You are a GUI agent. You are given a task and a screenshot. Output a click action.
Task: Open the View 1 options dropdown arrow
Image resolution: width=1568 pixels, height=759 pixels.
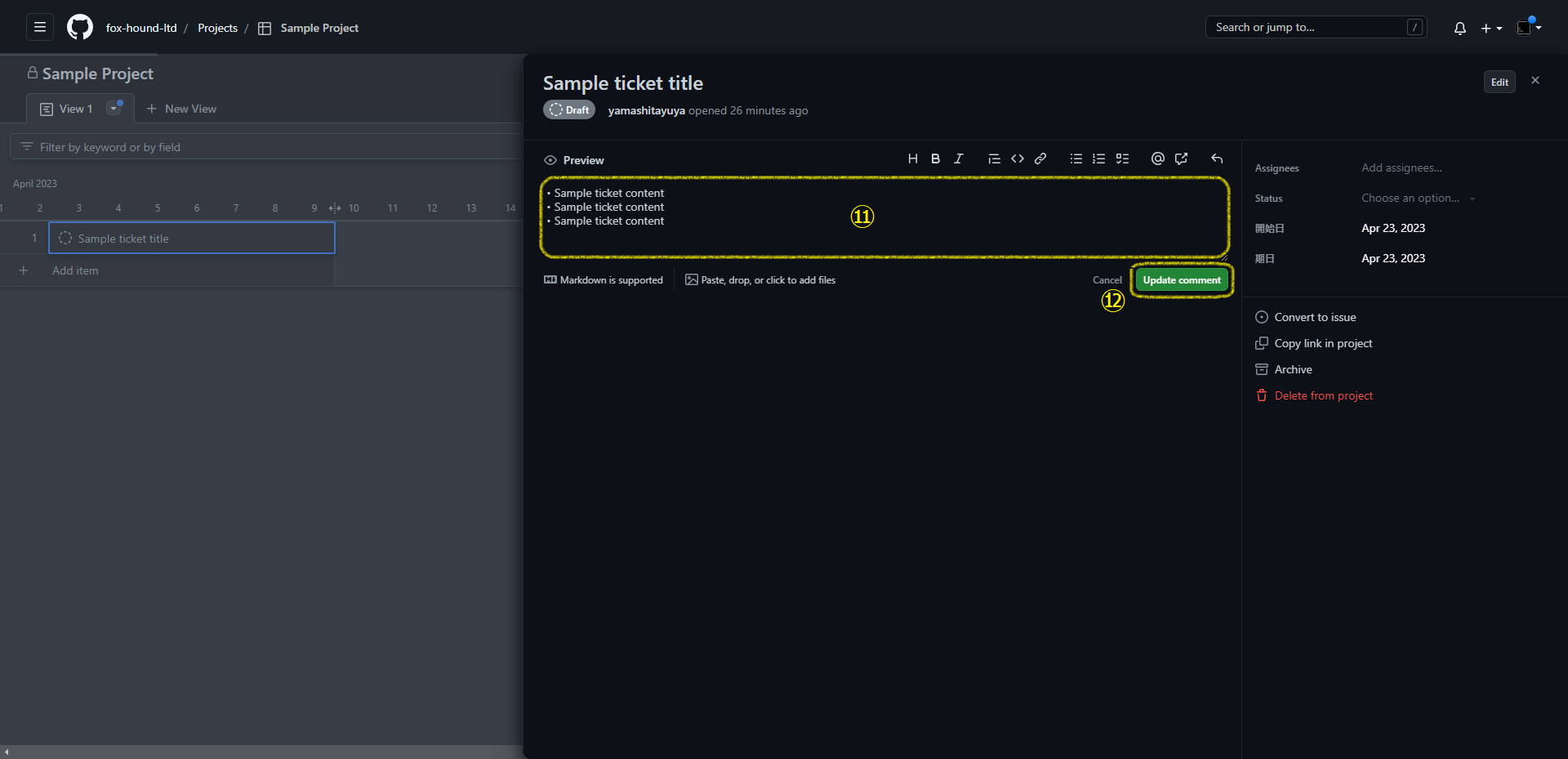114,109
